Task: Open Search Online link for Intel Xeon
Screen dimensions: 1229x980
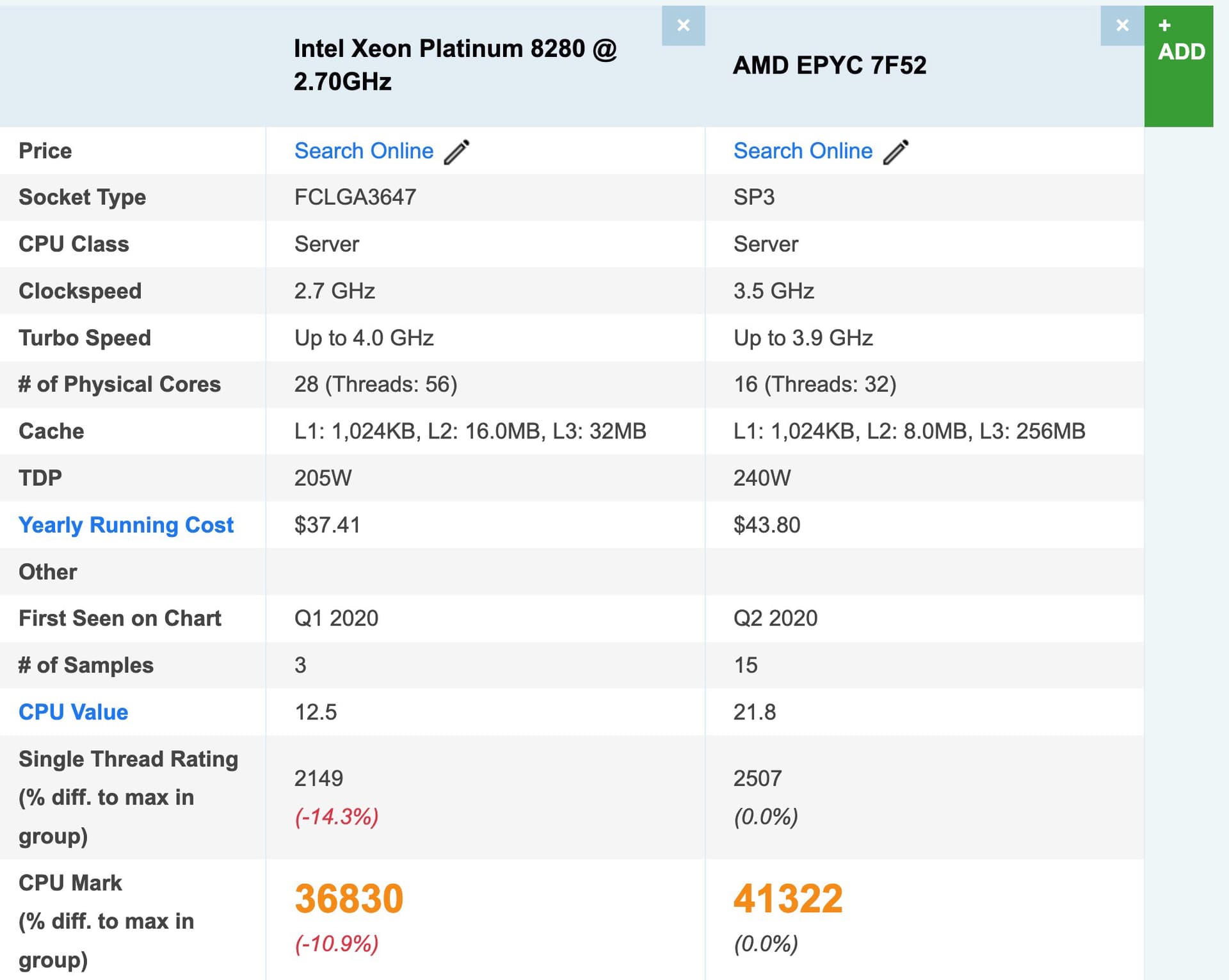Action: pyautogui.click(x=364, y=151)
